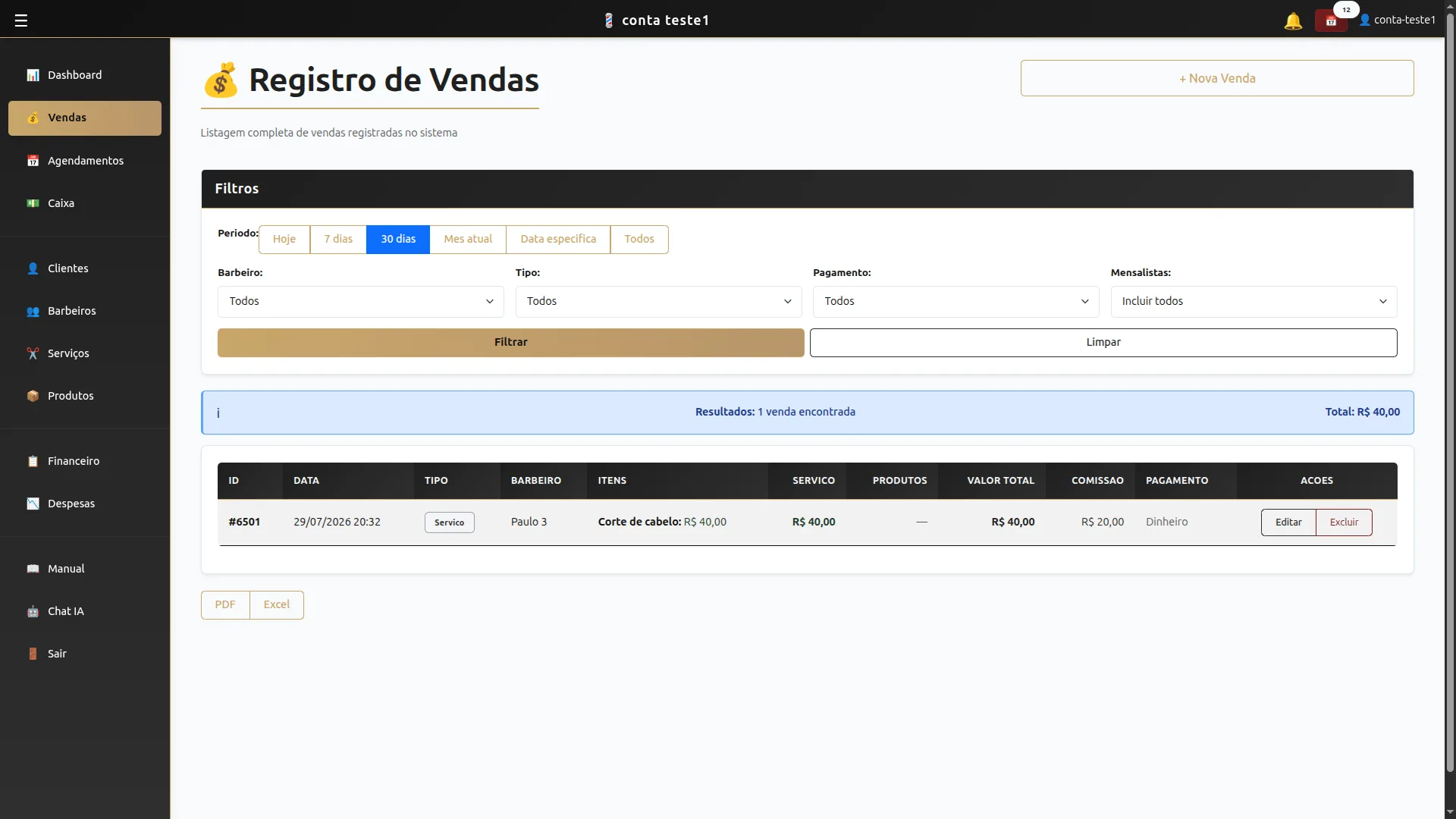Apply filters with Filtrar button
1456x819 pixels.
tap(510, 343)
